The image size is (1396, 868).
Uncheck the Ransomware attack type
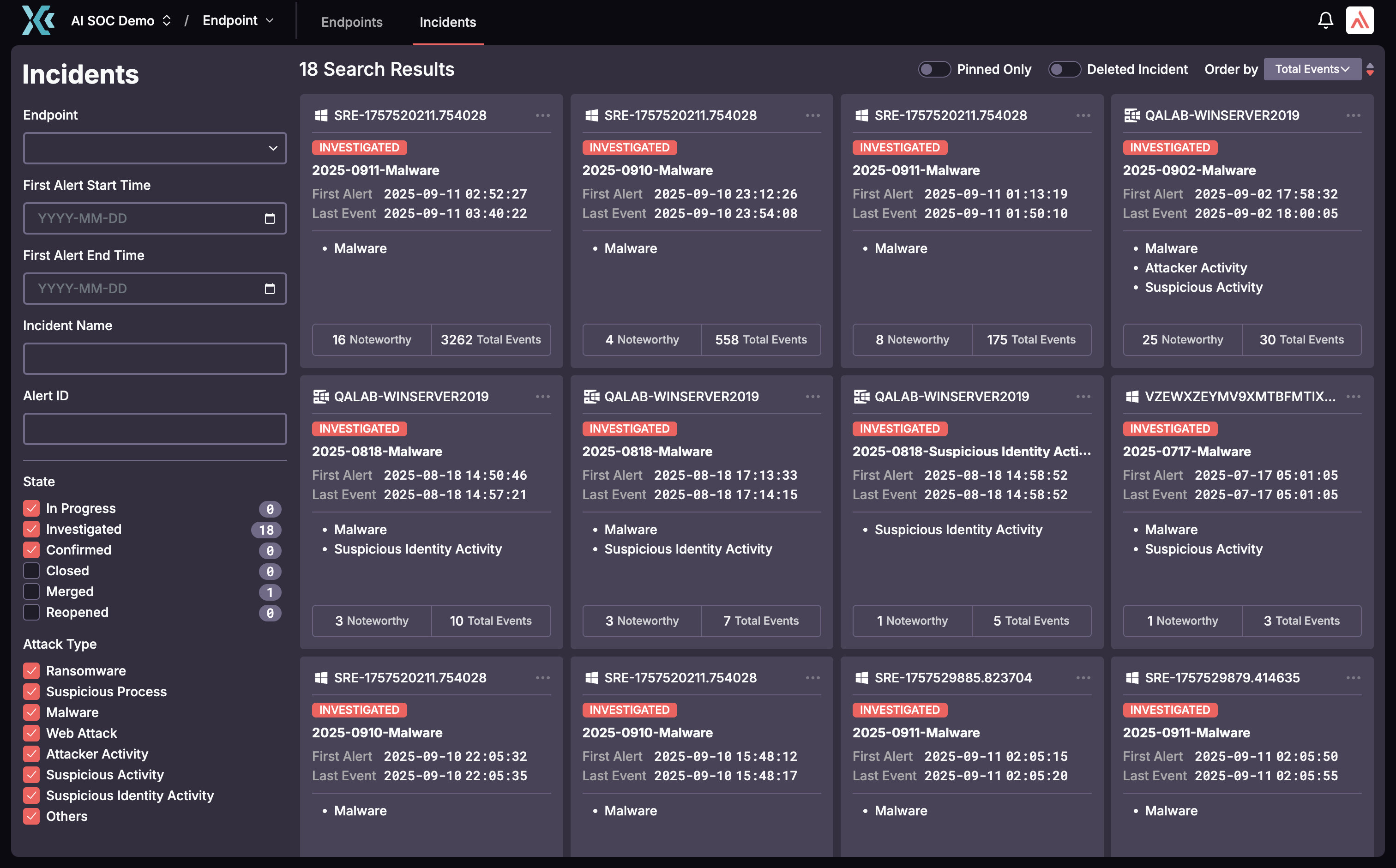point(31,670)
